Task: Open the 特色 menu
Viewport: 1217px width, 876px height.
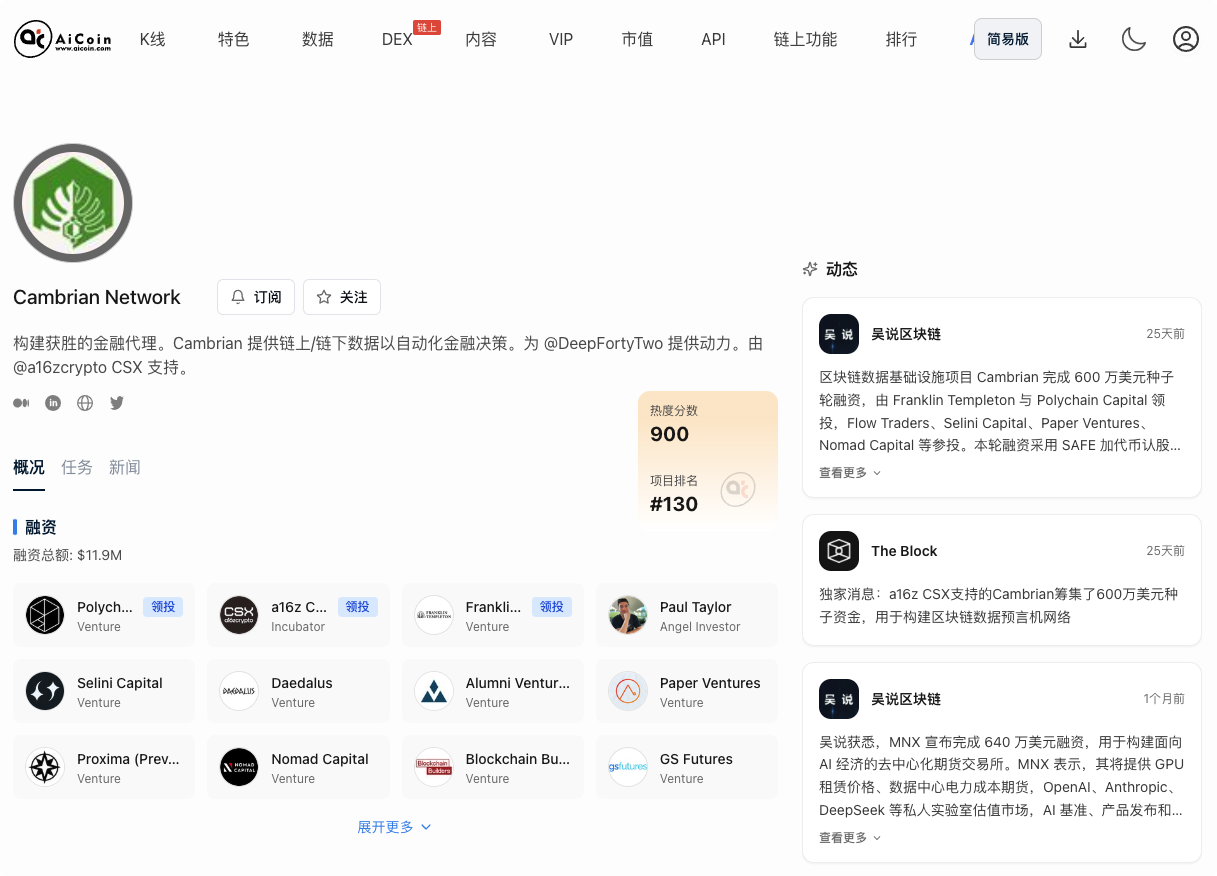Action: click(233, 40)
